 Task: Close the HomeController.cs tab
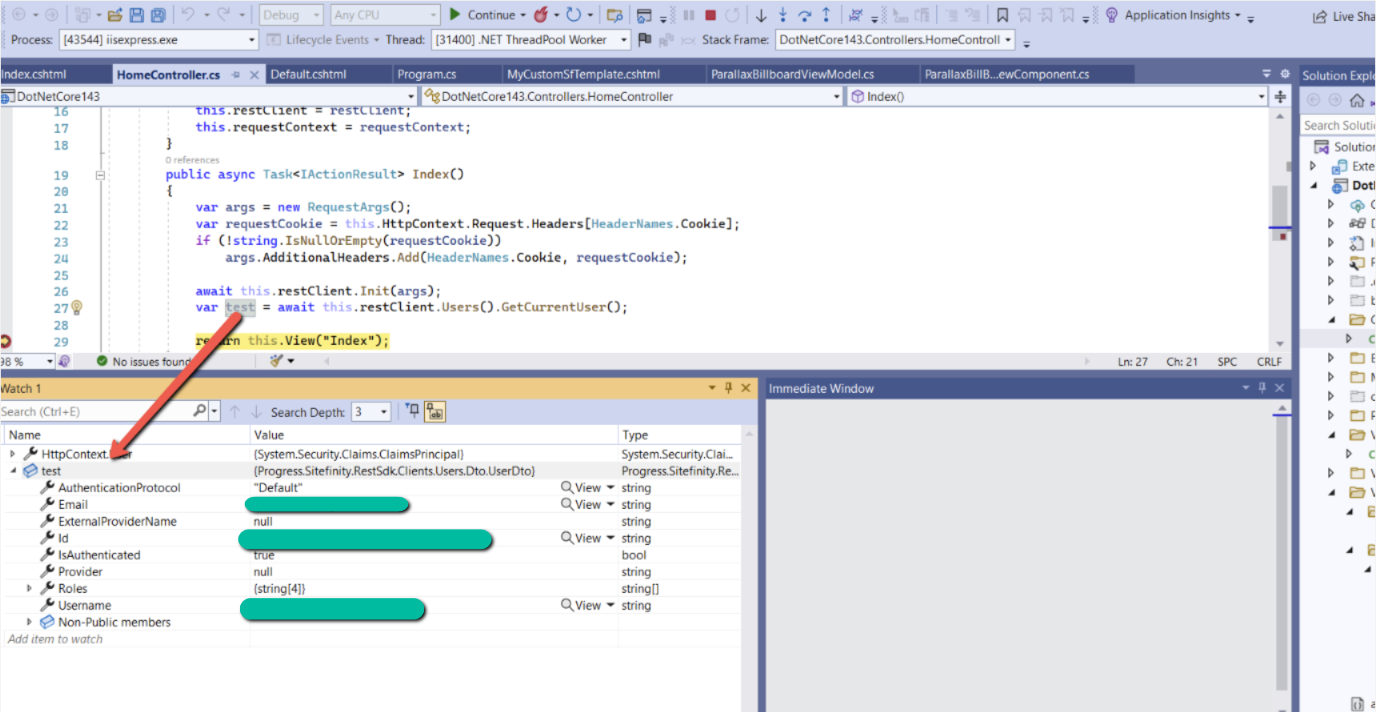254,75
